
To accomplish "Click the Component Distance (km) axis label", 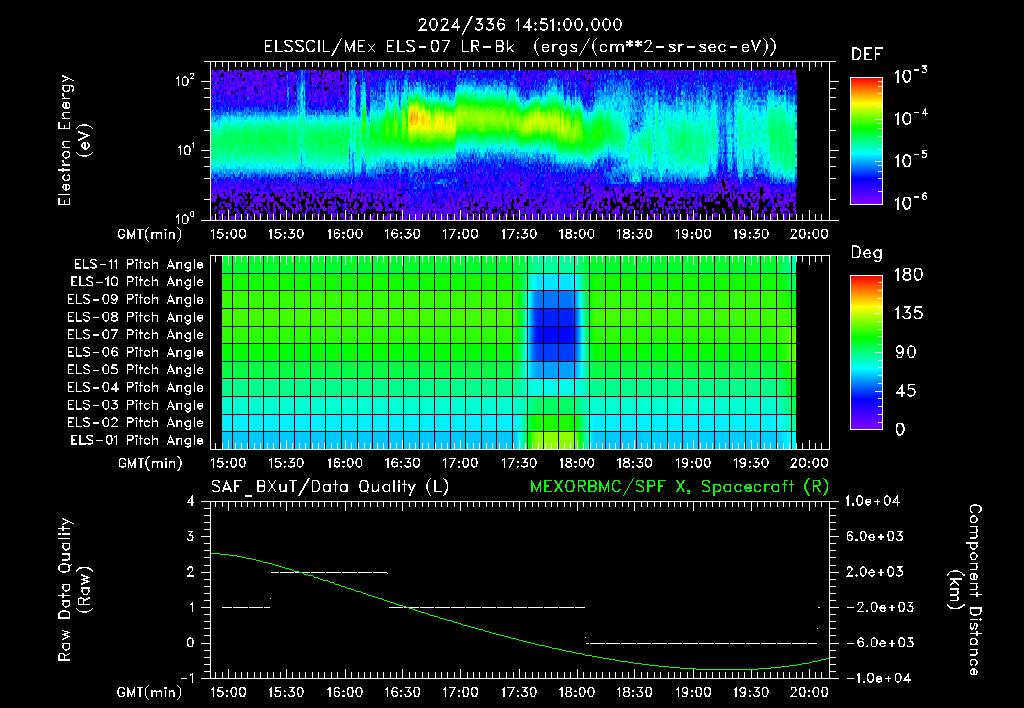I will (x=965, y=590).
